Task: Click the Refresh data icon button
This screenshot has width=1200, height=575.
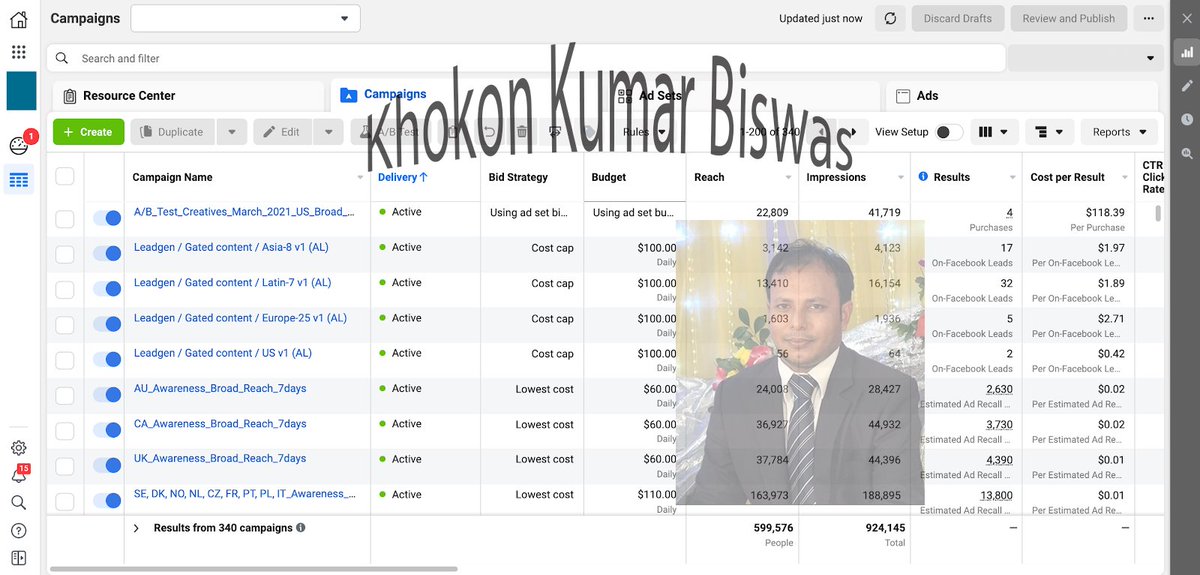Action: click(890, 18)
